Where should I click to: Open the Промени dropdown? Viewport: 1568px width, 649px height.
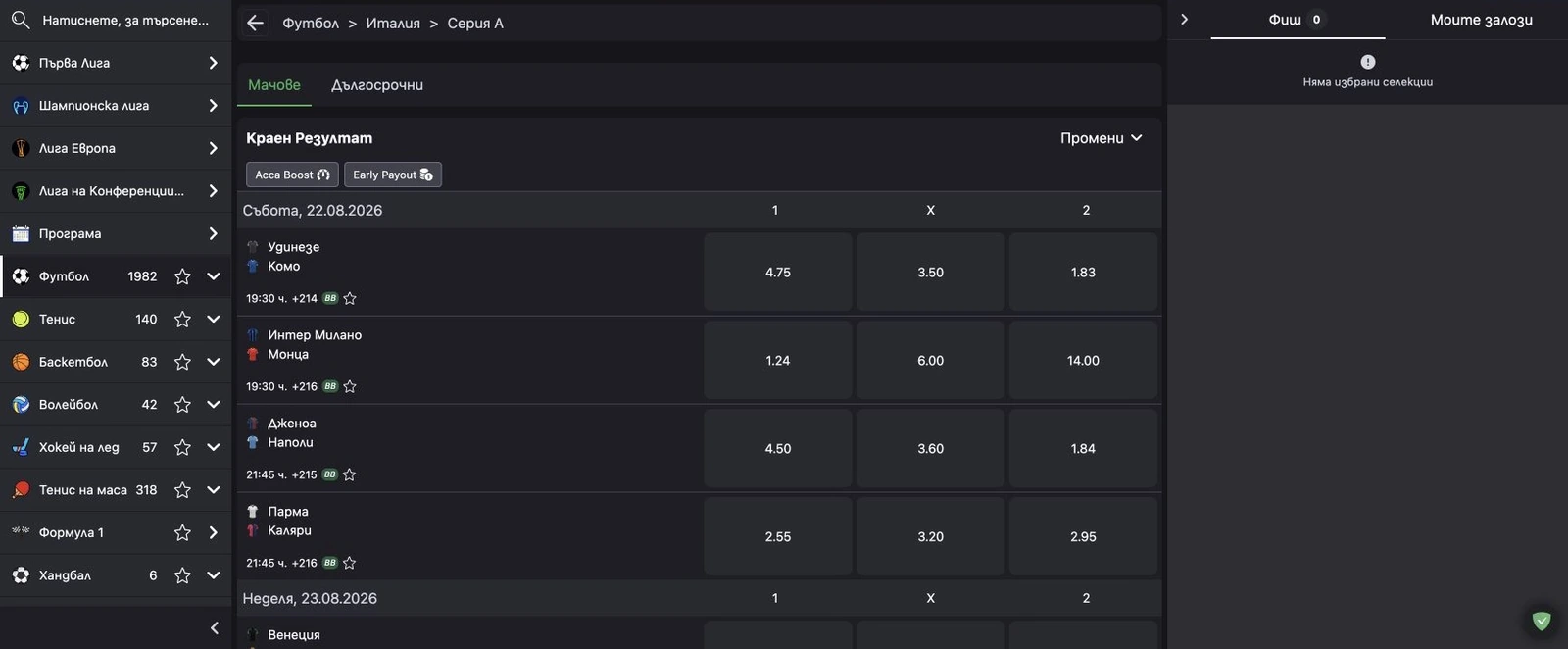tap(1102, 138)
